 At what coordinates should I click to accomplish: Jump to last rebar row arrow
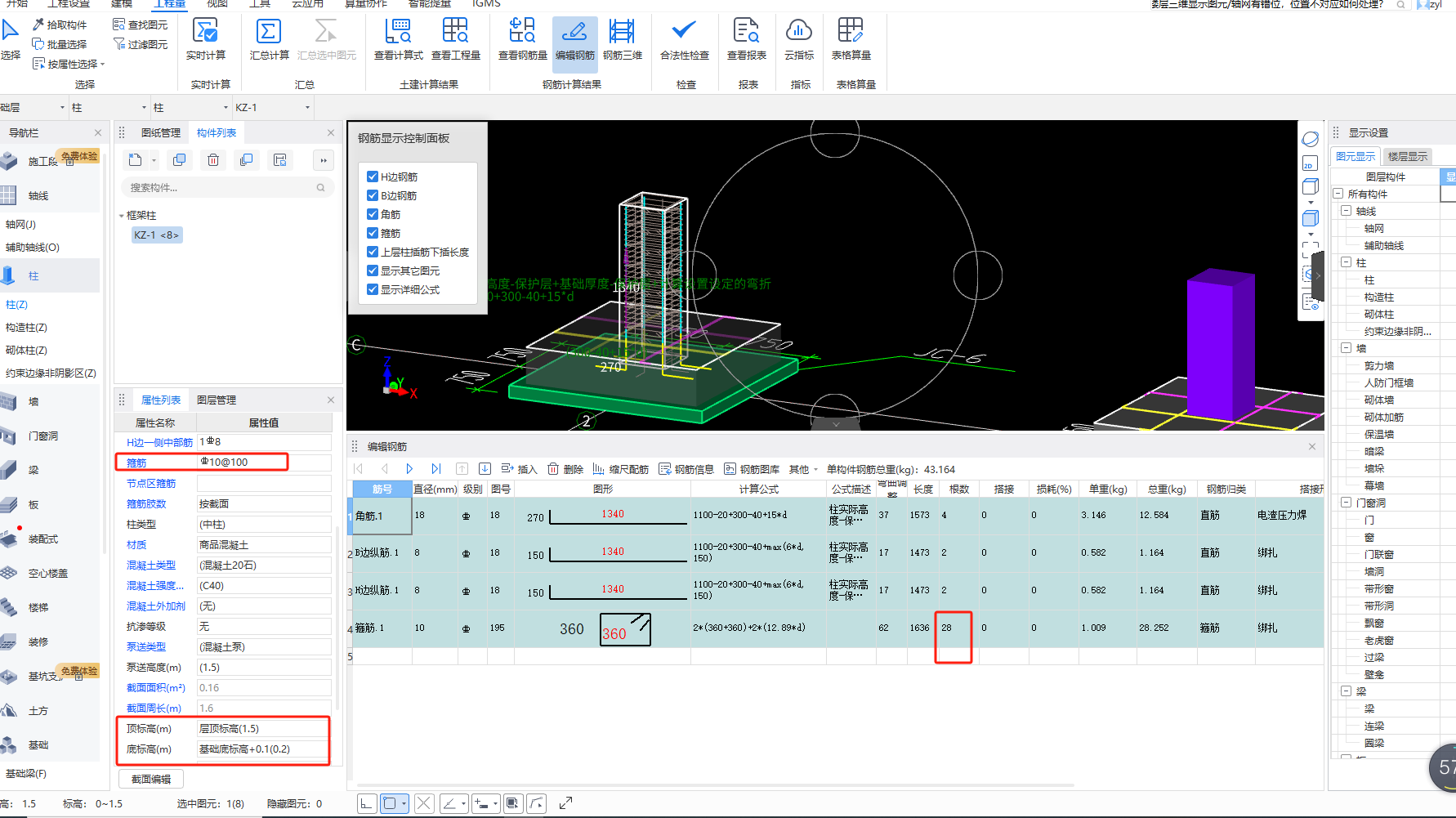coord(436,469)
